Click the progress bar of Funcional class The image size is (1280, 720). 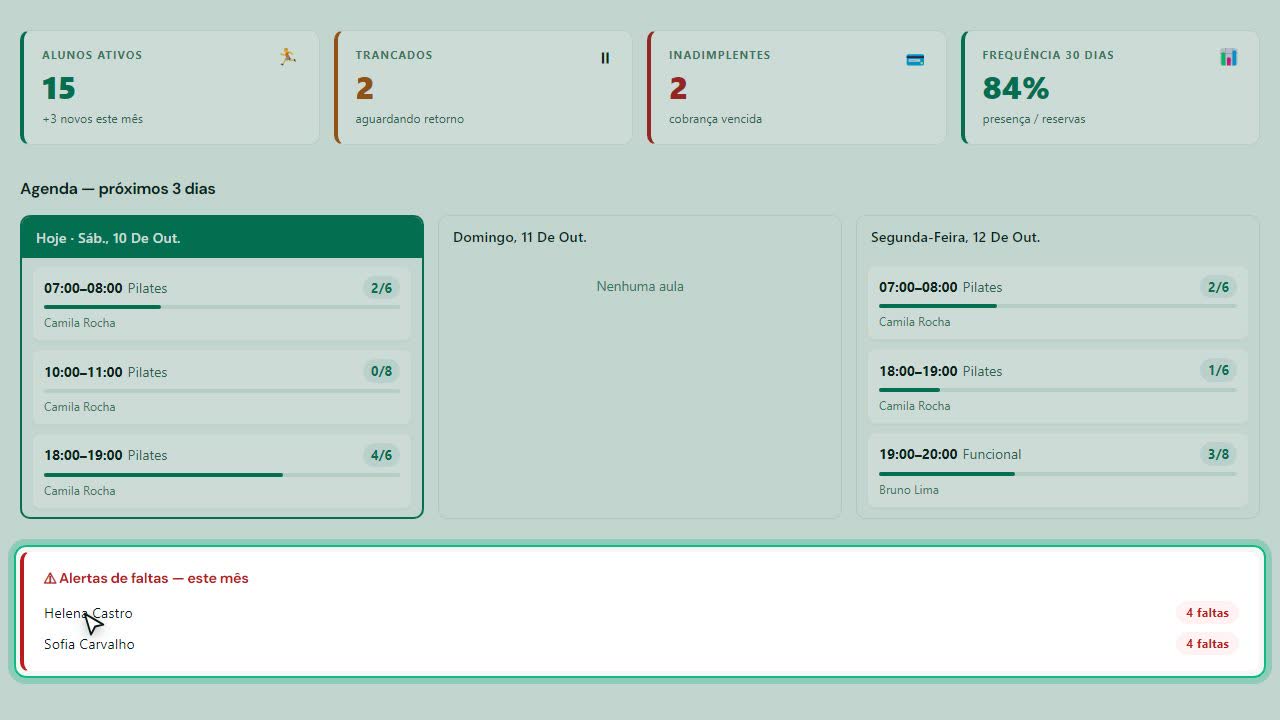click(x=1057, y=474)
